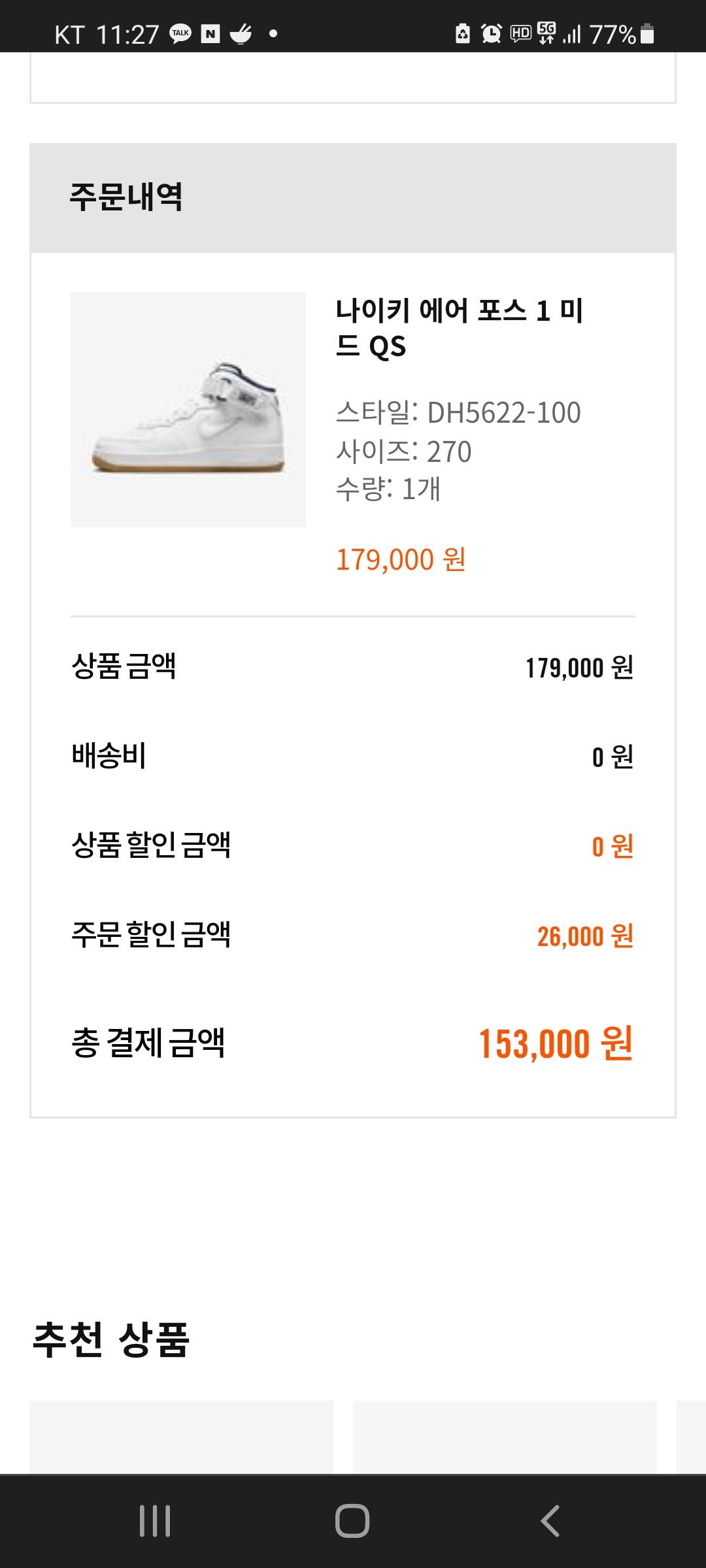The image size is (706, 1568).
Task: Tap the 배송비 0 원 row
Action: point(353,757)
